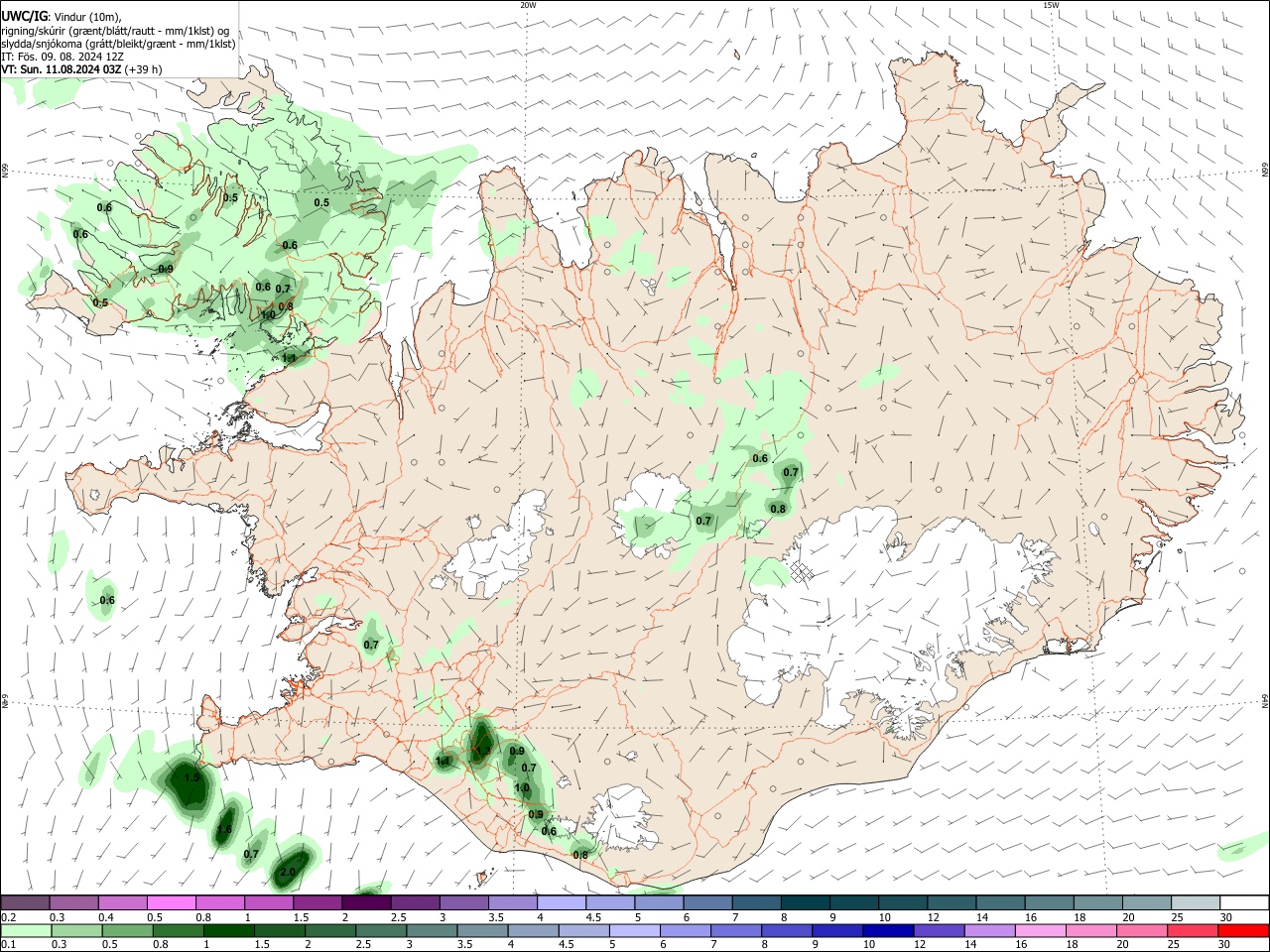Image resolution: width=1270 pixels, height=952 pixels.
Task: Click the lightest green 0.1 rain legend swatch
Action: point(26,931)
